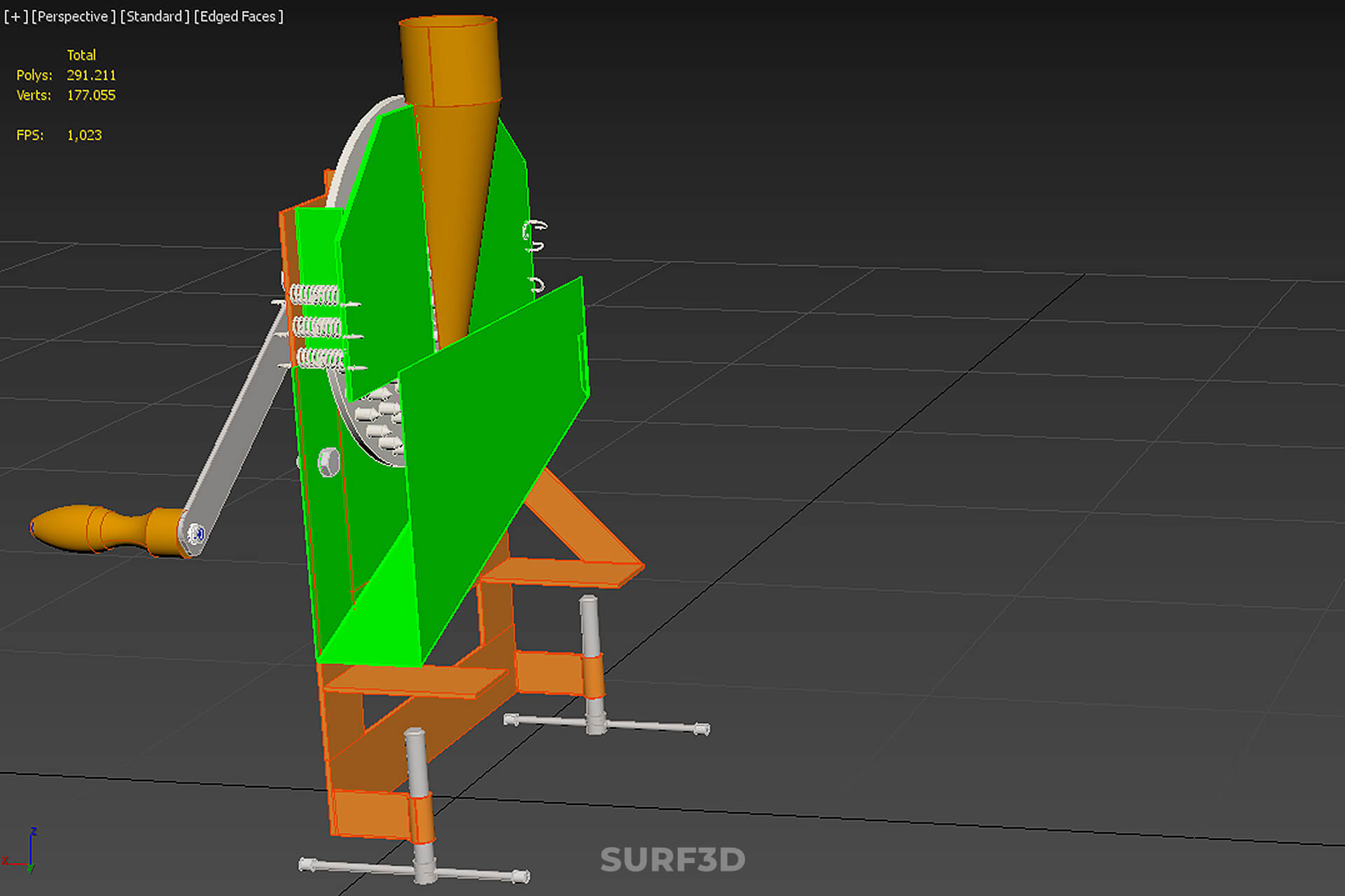Screen dimensions: 1345x896
Task: Open the Perspective viewport view menu
Action: [x=74, y=17]
